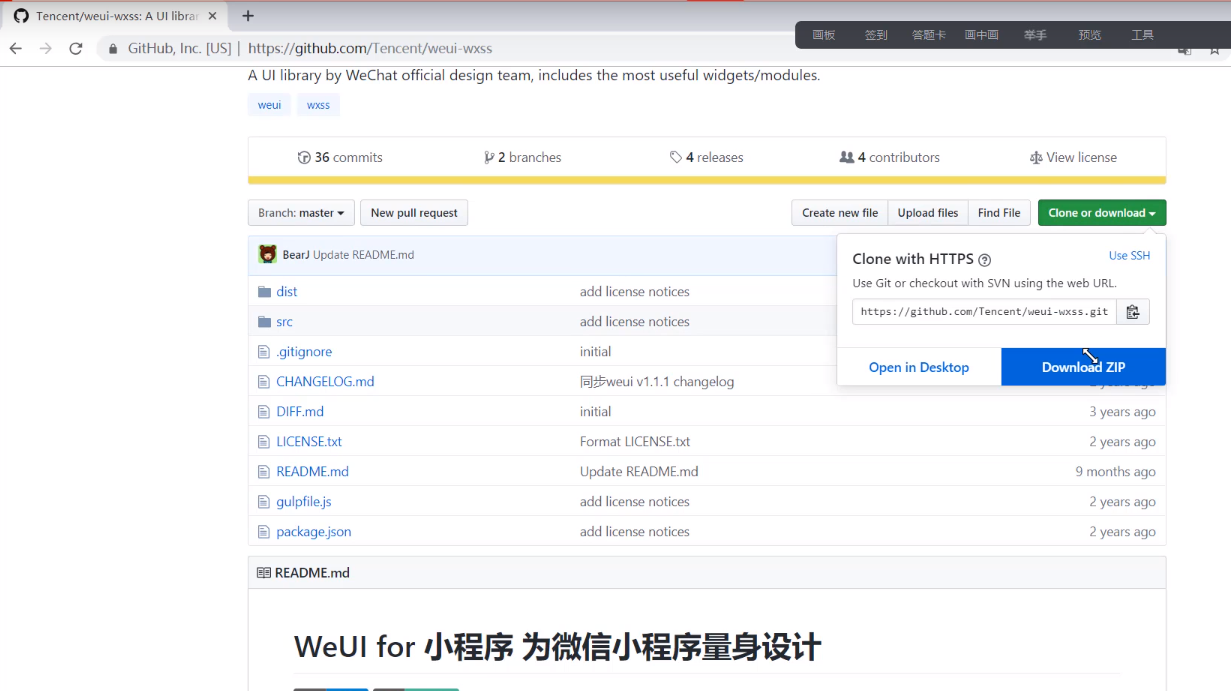
Task: Click commit message Format LICENSE.txt
Action: (x=635, y=441)
